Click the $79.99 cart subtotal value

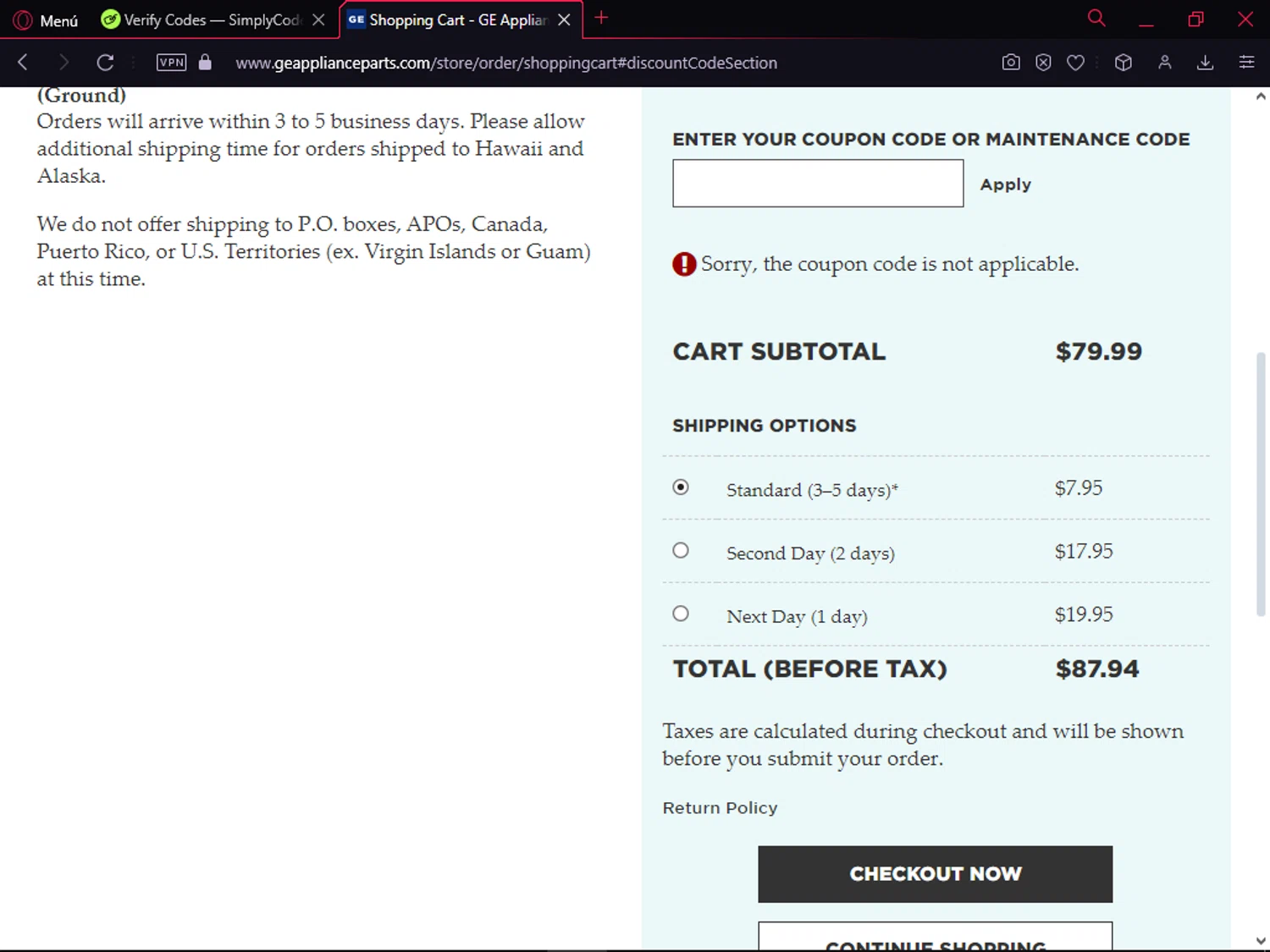[x=1099, y=351]
